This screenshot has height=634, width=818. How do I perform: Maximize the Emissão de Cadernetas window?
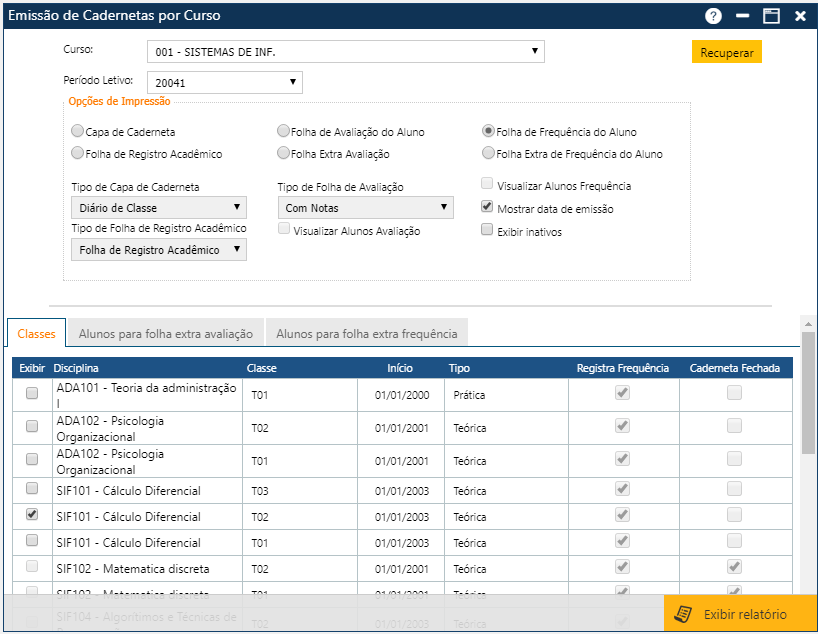click(x=771, y=16)
